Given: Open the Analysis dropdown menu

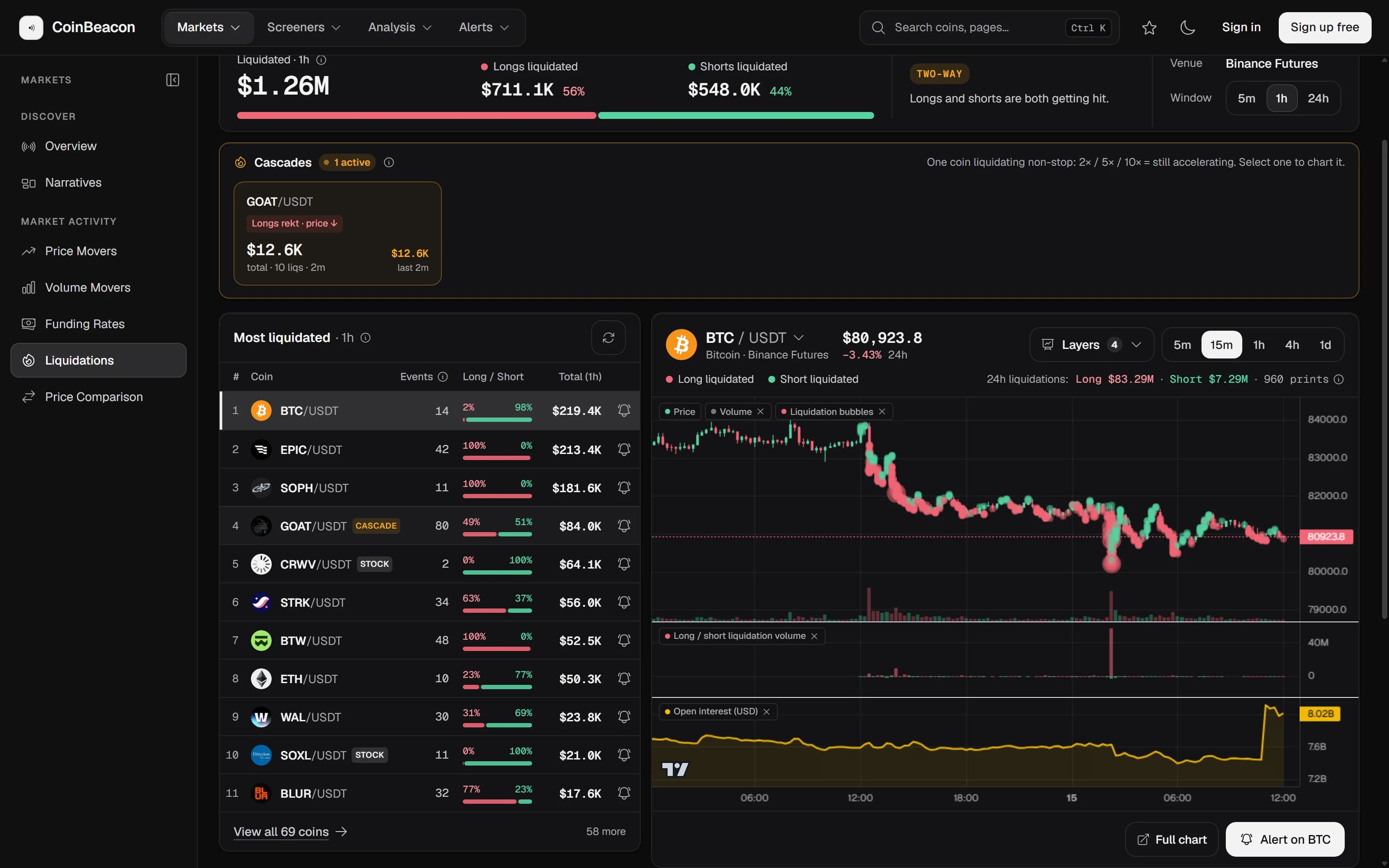Looking at the screenshot, I should pos(399,27).
